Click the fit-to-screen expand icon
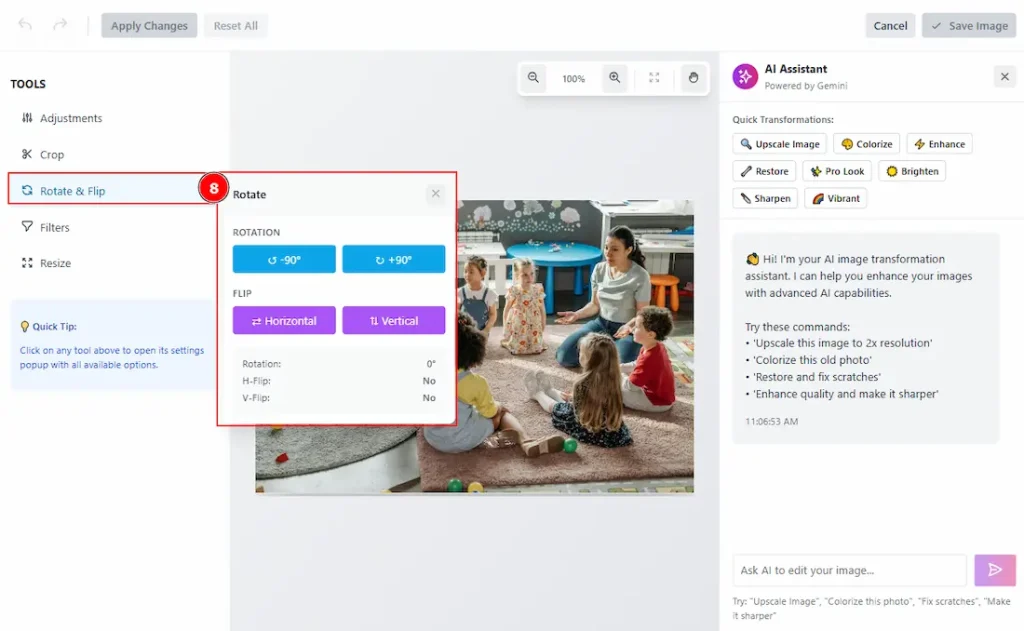The width and height of the screenshot is (1024, 631). [x=654, y=78]
